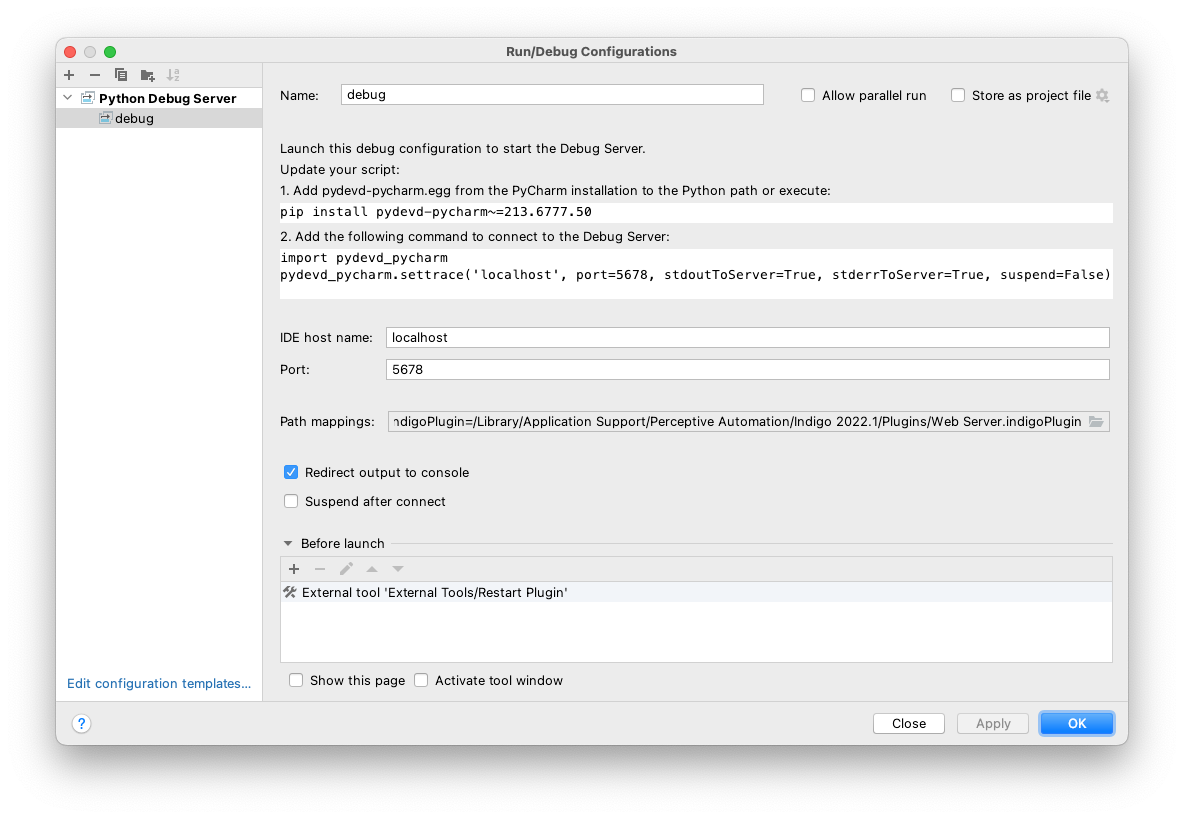This screenshot has width=1184, height=819.
Task: Click the debug configuration item icon
Action: click(106, 118)
